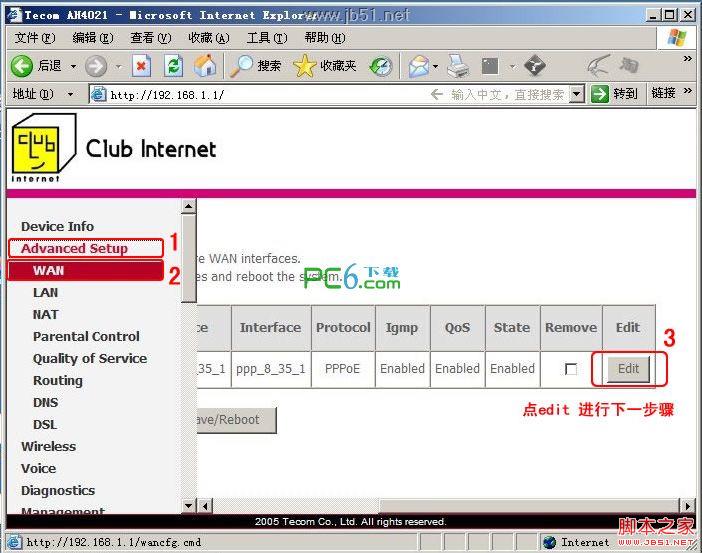Screen dimensions: 702x553
Task: Open the 编辑(E) menu
Action: 93,38
